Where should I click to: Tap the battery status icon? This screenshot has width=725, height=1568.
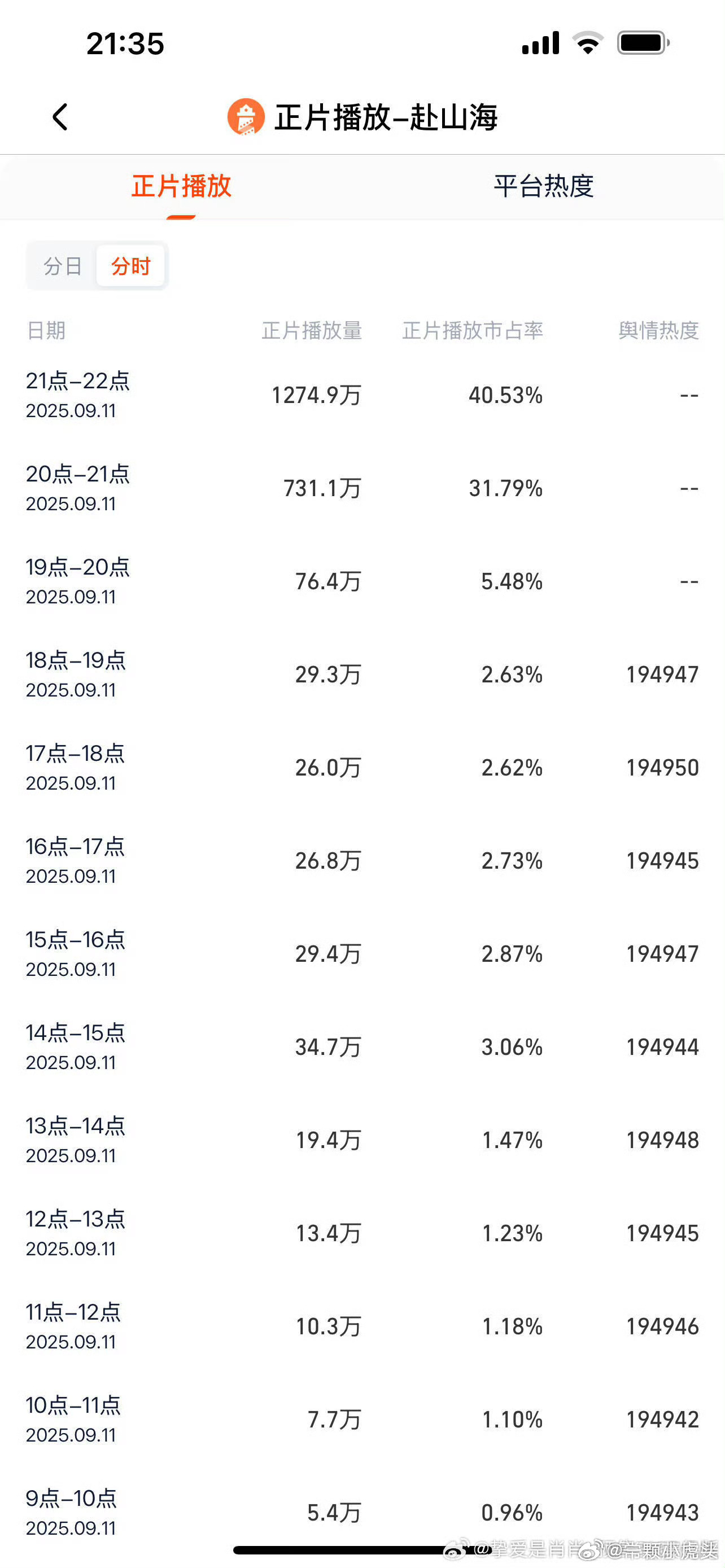coord(644,43)
